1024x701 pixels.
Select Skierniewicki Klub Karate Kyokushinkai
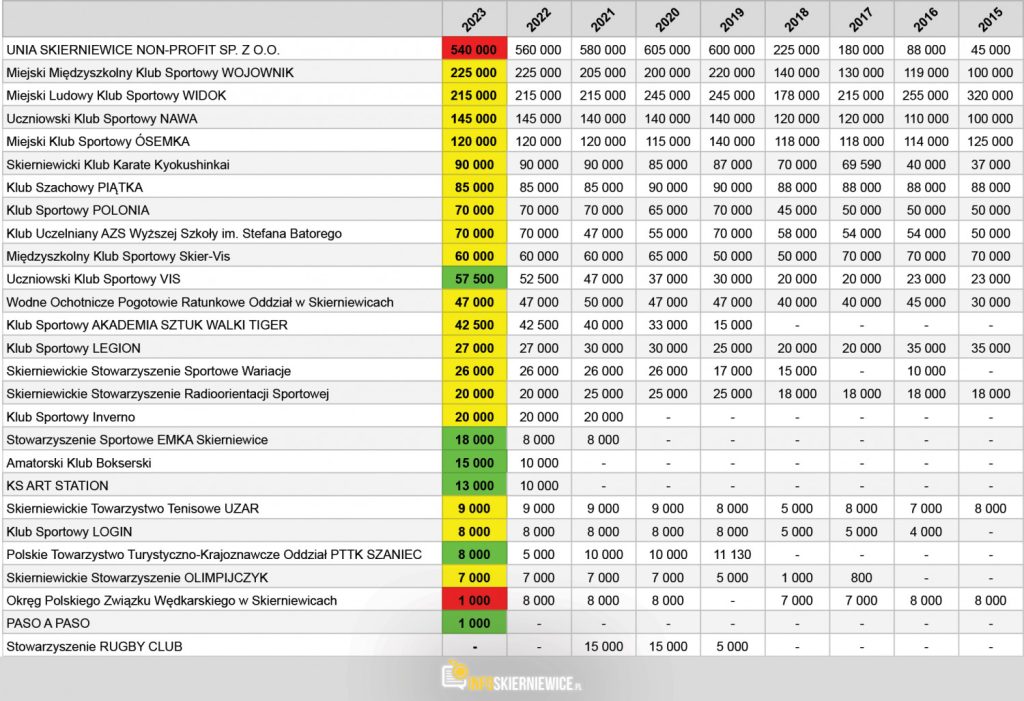[x=118, y=165]
